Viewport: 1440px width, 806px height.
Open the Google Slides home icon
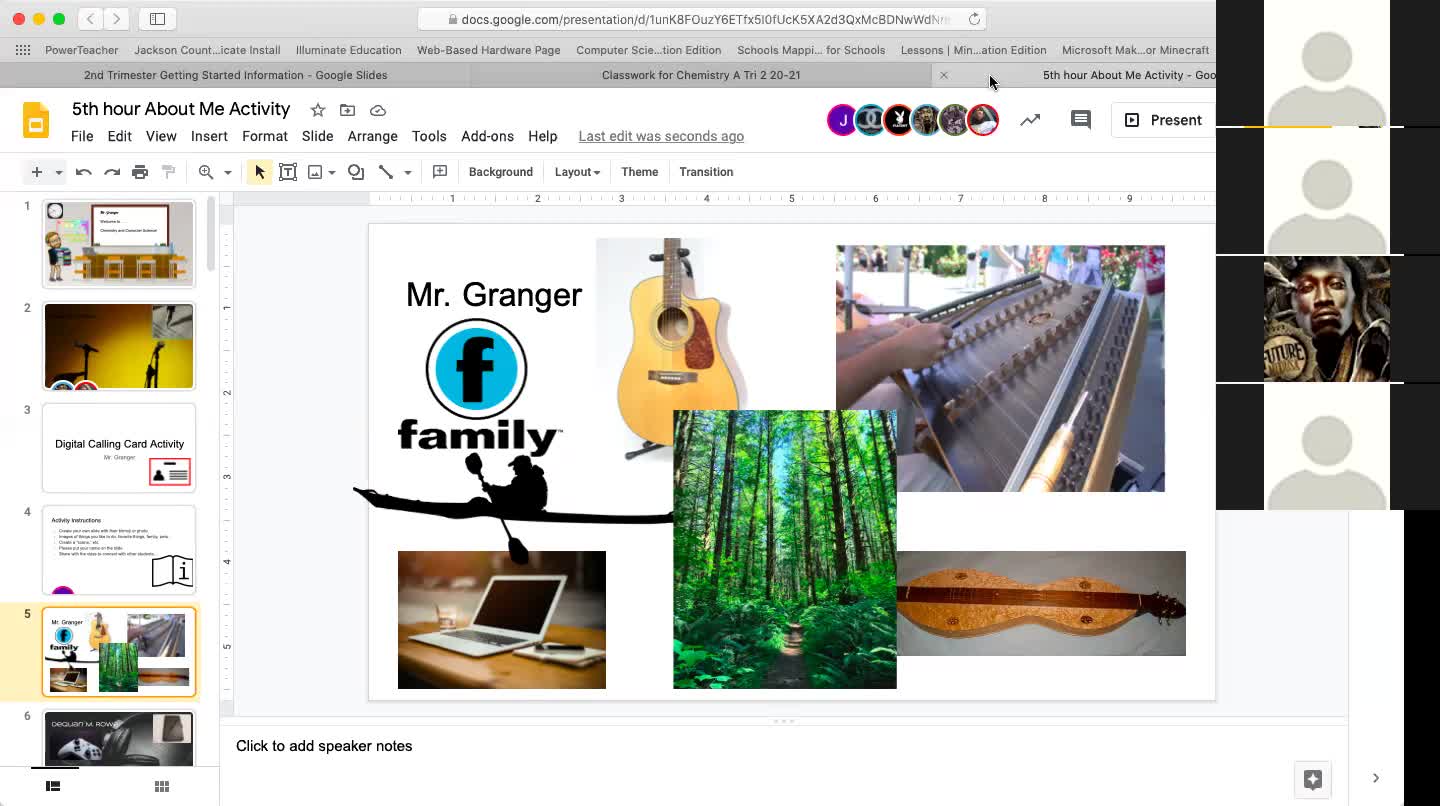point(36,120)
